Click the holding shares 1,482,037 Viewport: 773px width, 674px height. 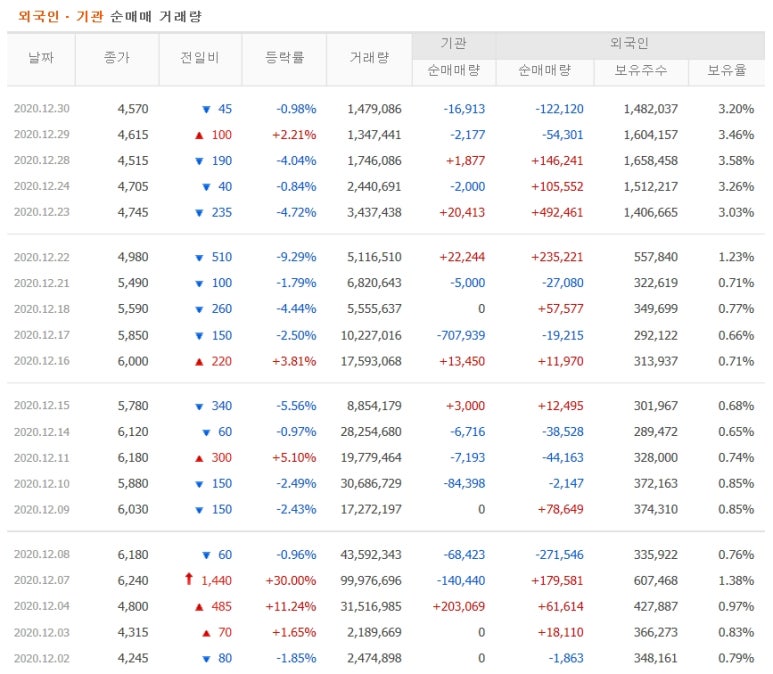click(x=651, y=109)
